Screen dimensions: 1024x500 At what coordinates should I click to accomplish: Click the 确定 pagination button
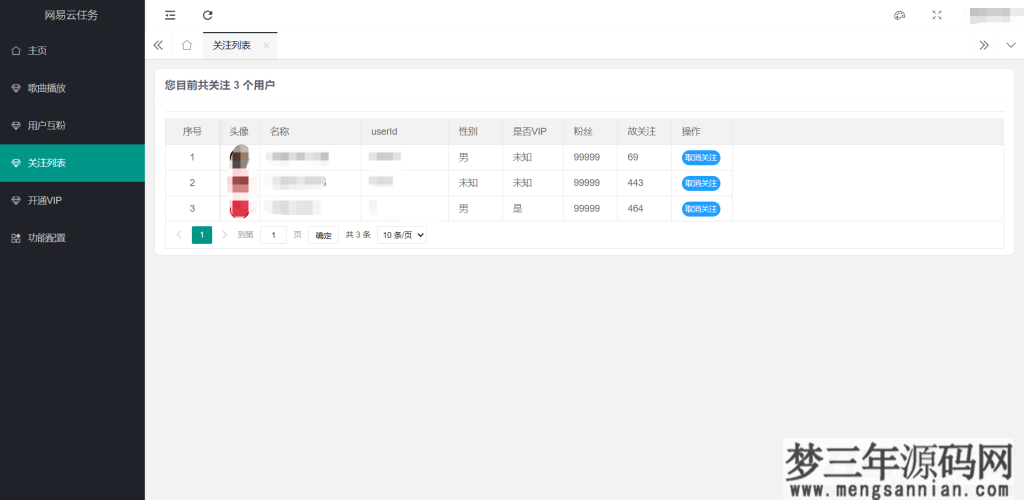323,235
